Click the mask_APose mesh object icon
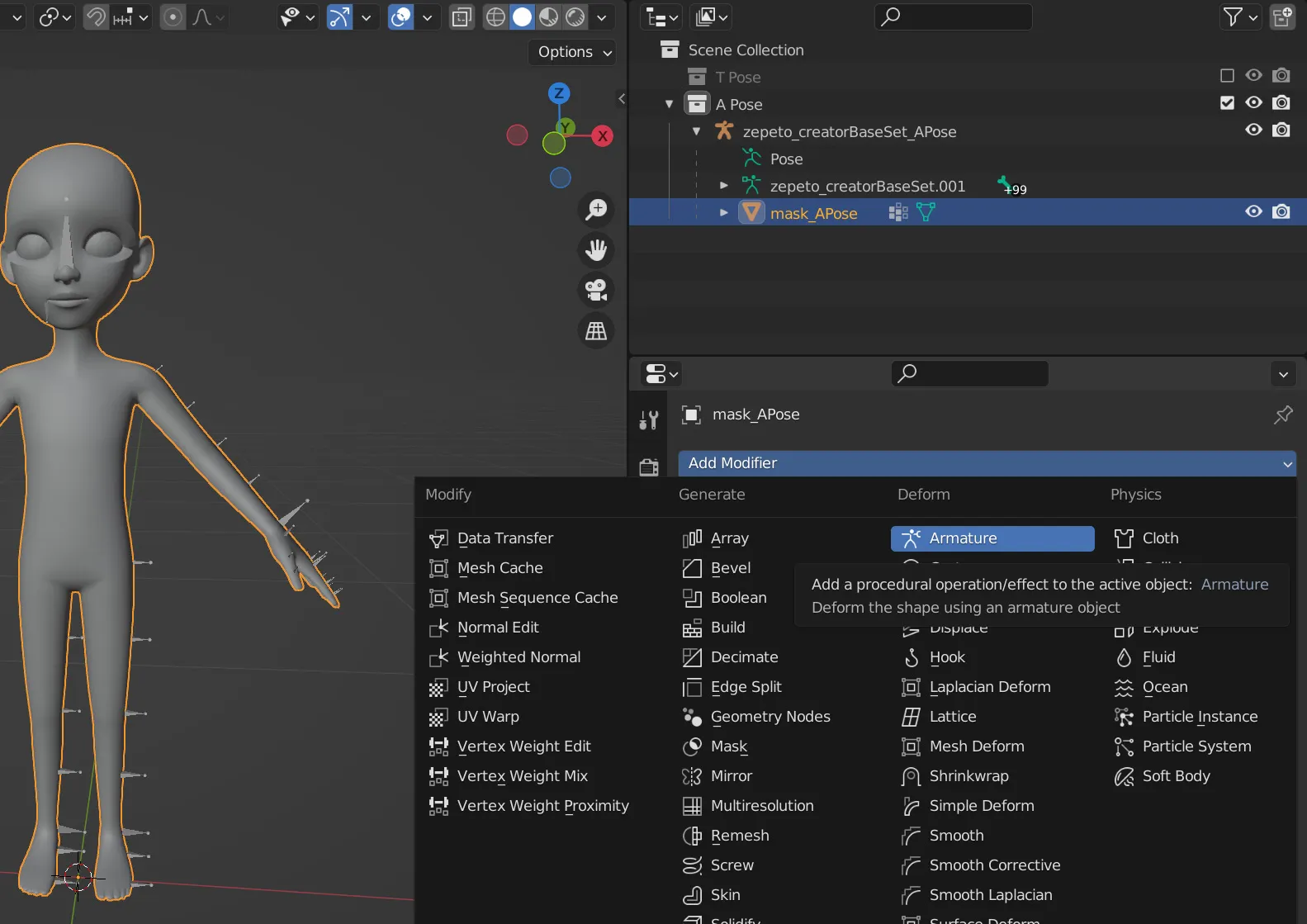 coord(751,212)
